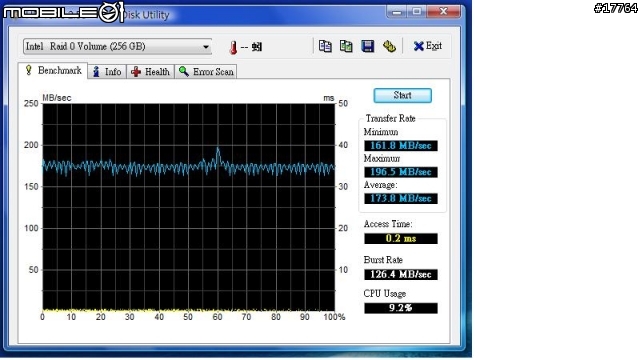The height and width of the screenshot is (360, 640).
Task: Click the CPU Usage label
Action: (385, 294)
